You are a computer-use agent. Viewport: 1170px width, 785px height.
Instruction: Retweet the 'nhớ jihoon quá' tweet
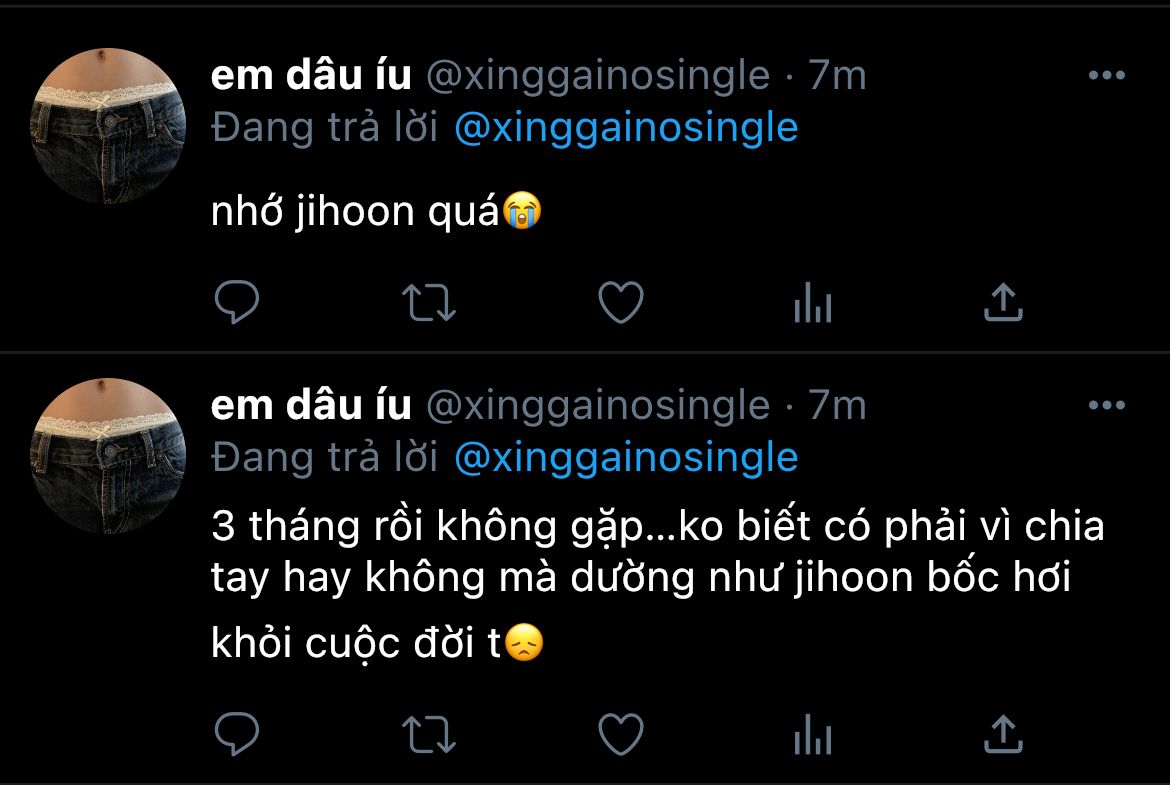tap(428, 302)
